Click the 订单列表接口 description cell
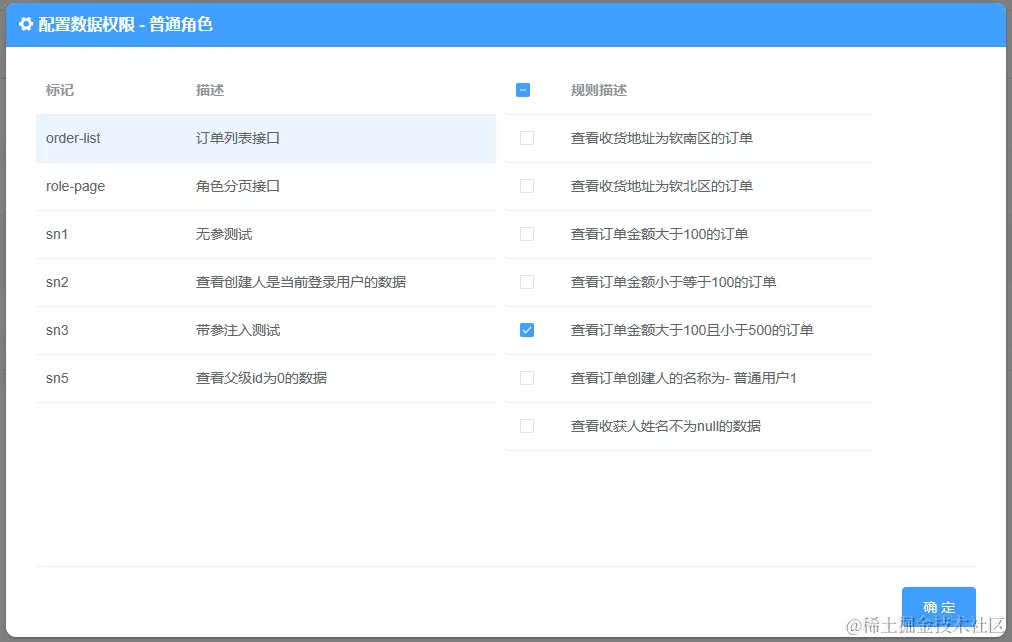The height and width of the screenshot is (642, 1012). (x=238, y=138)
